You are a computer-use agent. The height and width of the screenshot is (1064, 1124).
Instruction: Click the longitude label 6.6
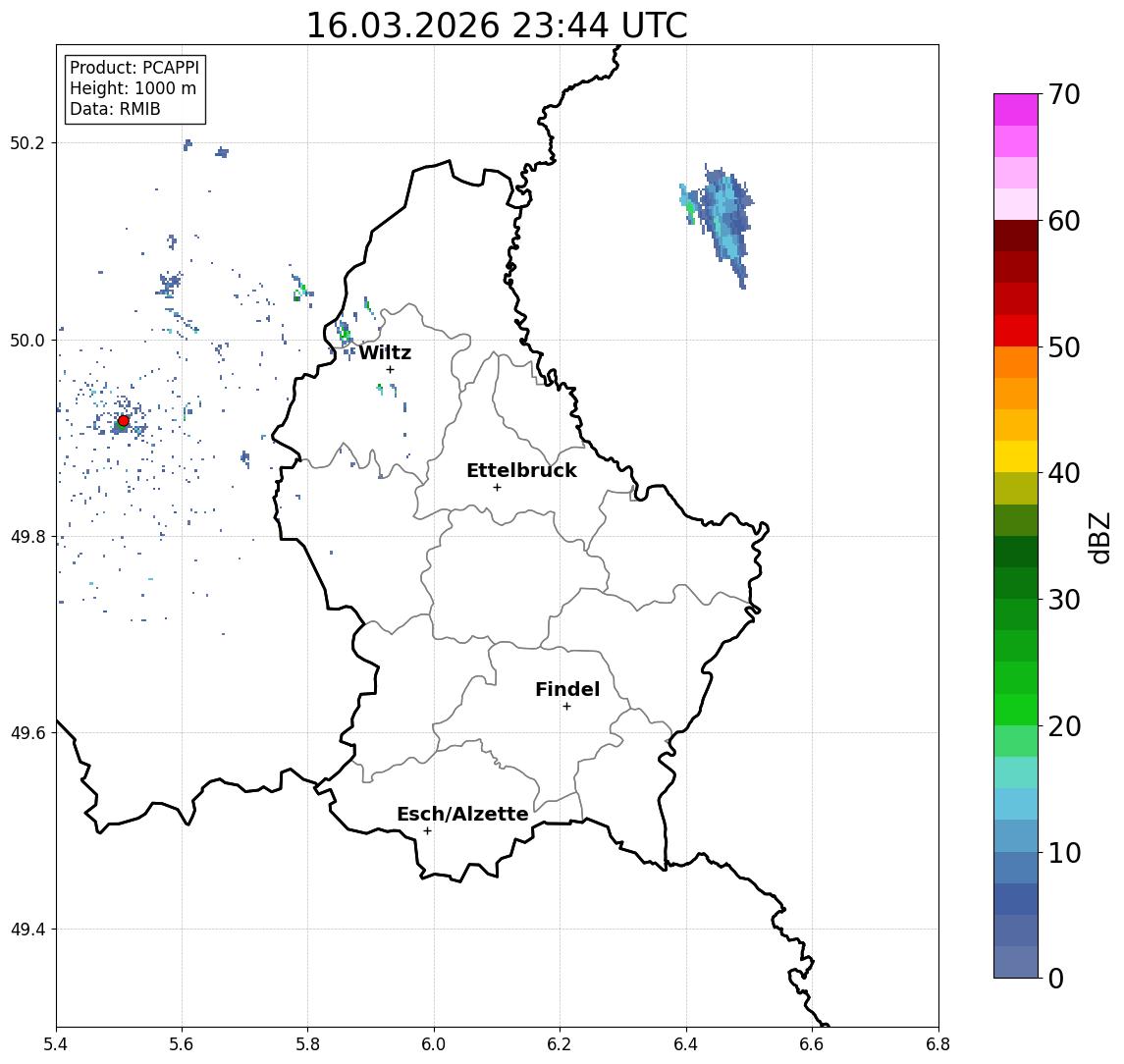click(812, 1044)
